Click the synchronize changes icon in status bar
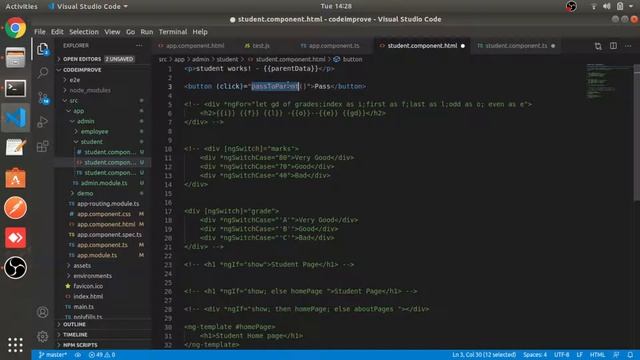 78,355
